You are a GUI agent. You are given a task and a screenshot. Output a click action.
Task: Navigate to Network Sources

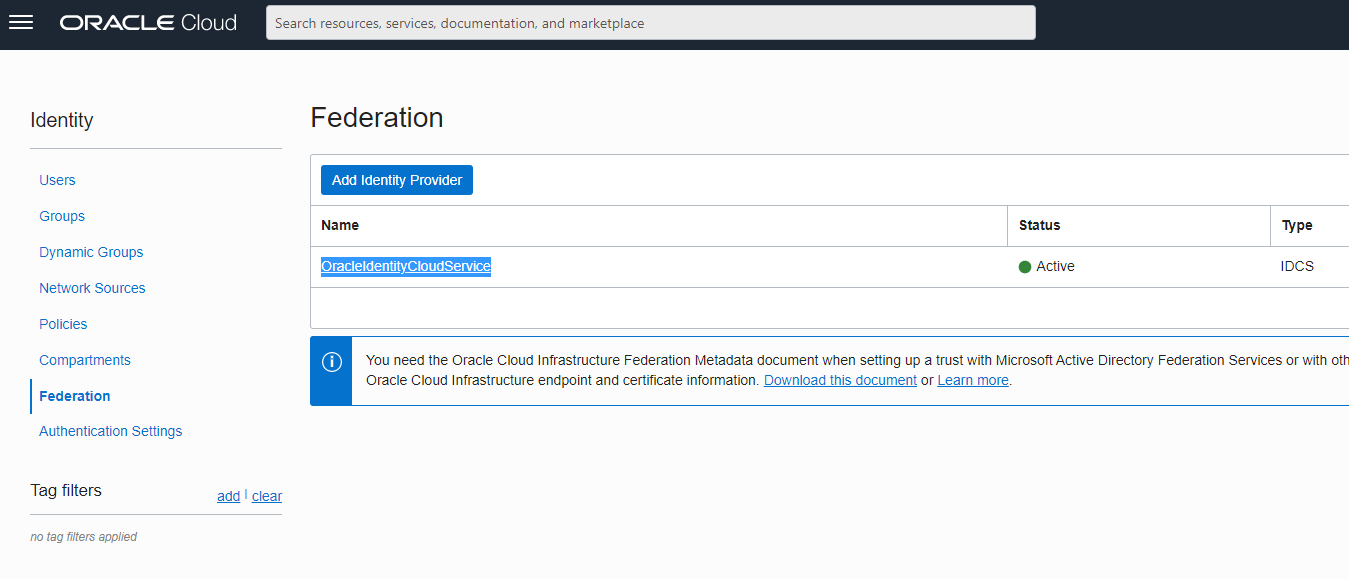click(92, 288)
